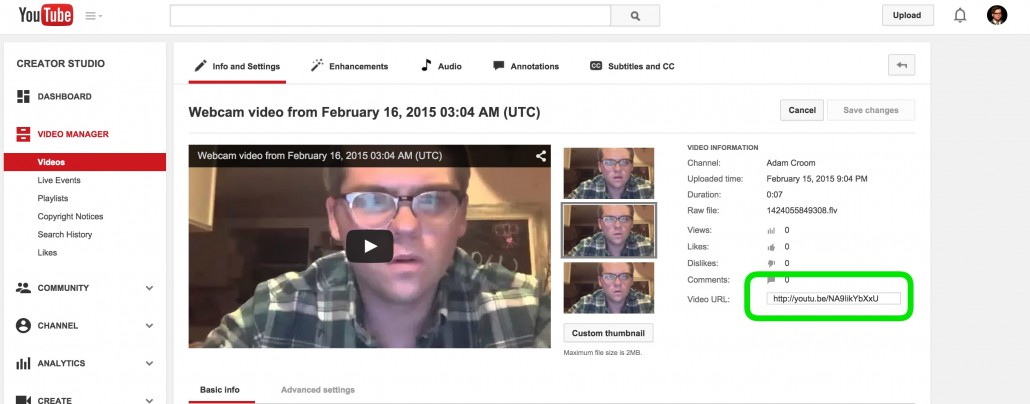
Task: Click the video title overlay in the player
Action: click(x=320, y=156)
